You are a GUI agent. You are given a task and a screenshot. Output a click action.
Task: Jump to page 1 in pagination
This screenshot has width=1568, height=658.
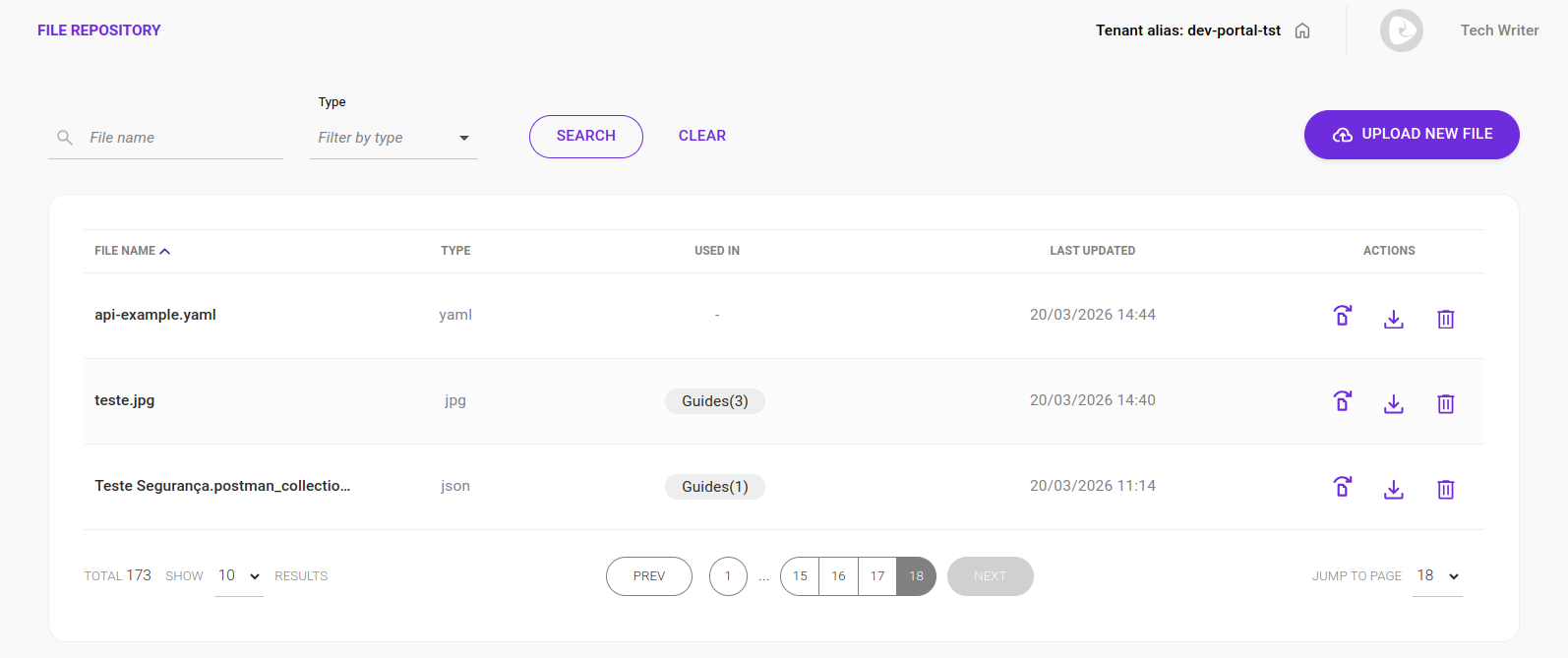point(728,576)
